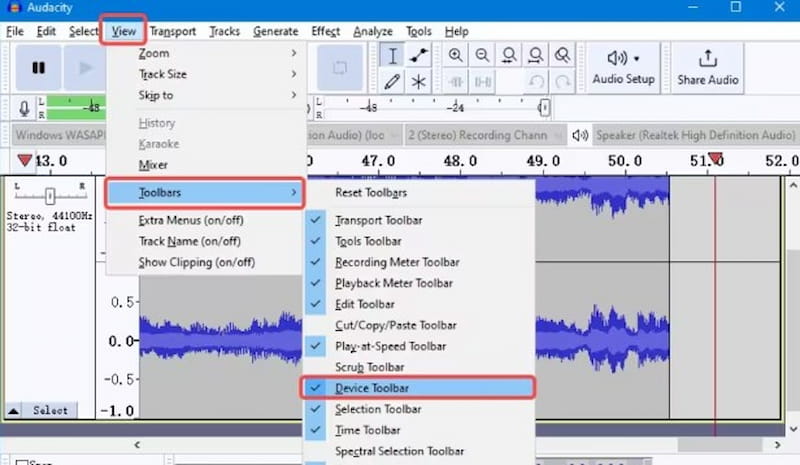This screenshot has height=465, width=800.
Task: Click Fit selection to width zoom icon
Action: [x=509, y=55]
